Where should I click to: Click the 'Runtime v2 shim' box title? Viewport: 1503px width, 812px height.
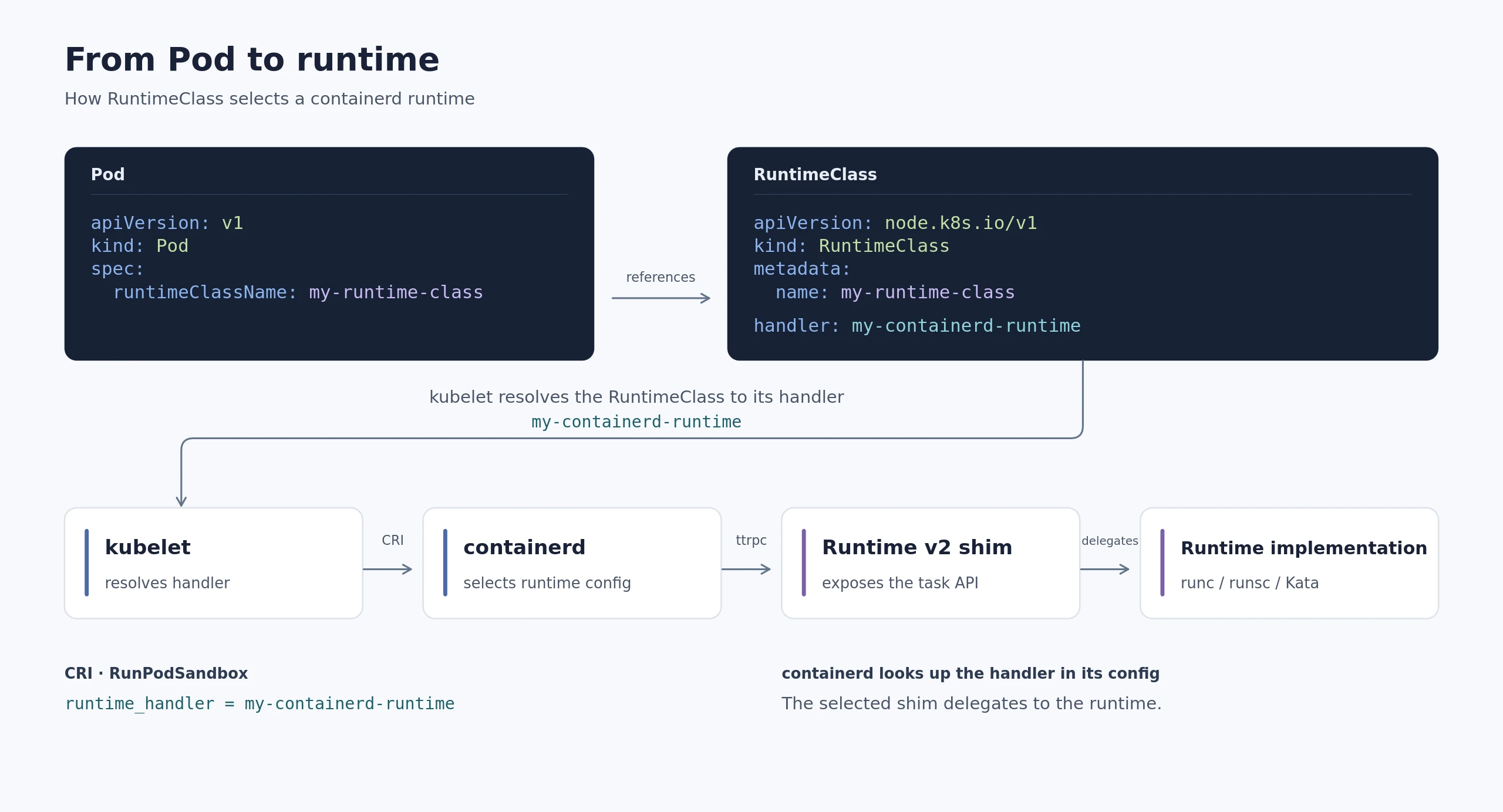[x=917, y=547]
